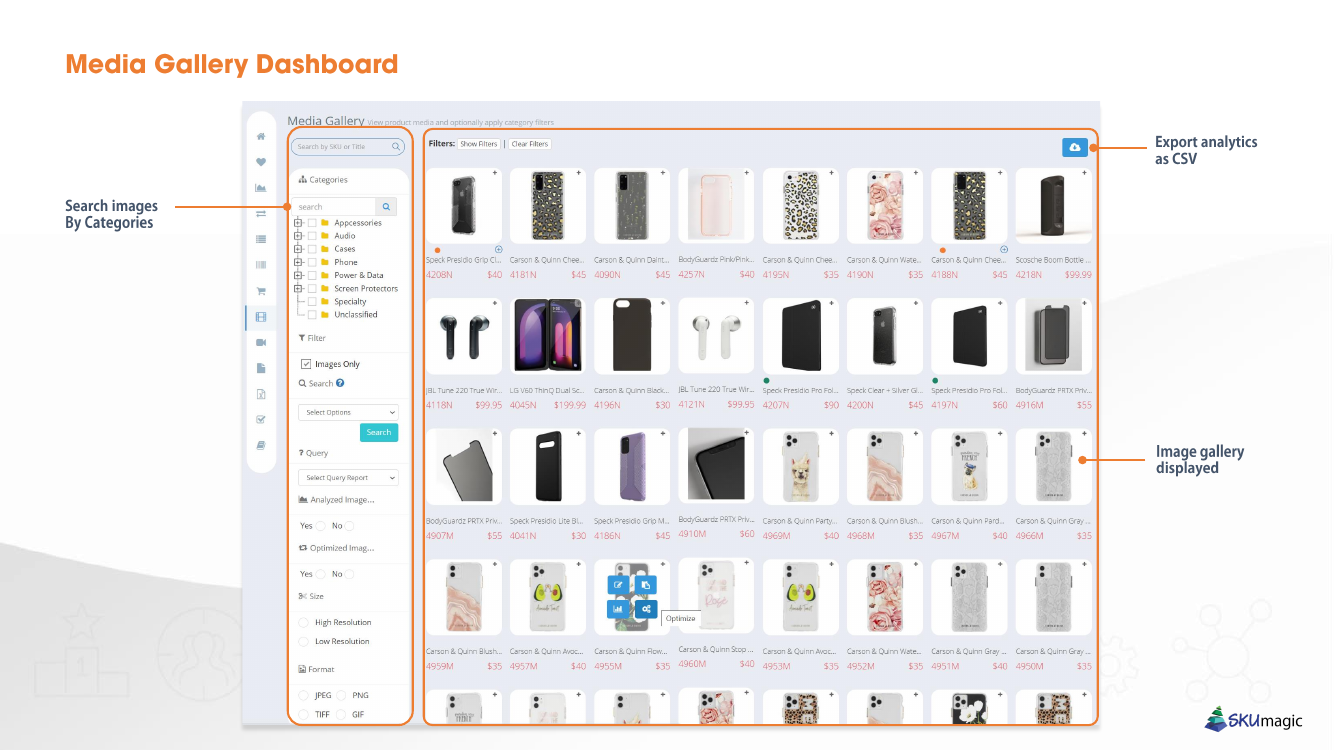Click the Clear Filters button

click(530, 144)
